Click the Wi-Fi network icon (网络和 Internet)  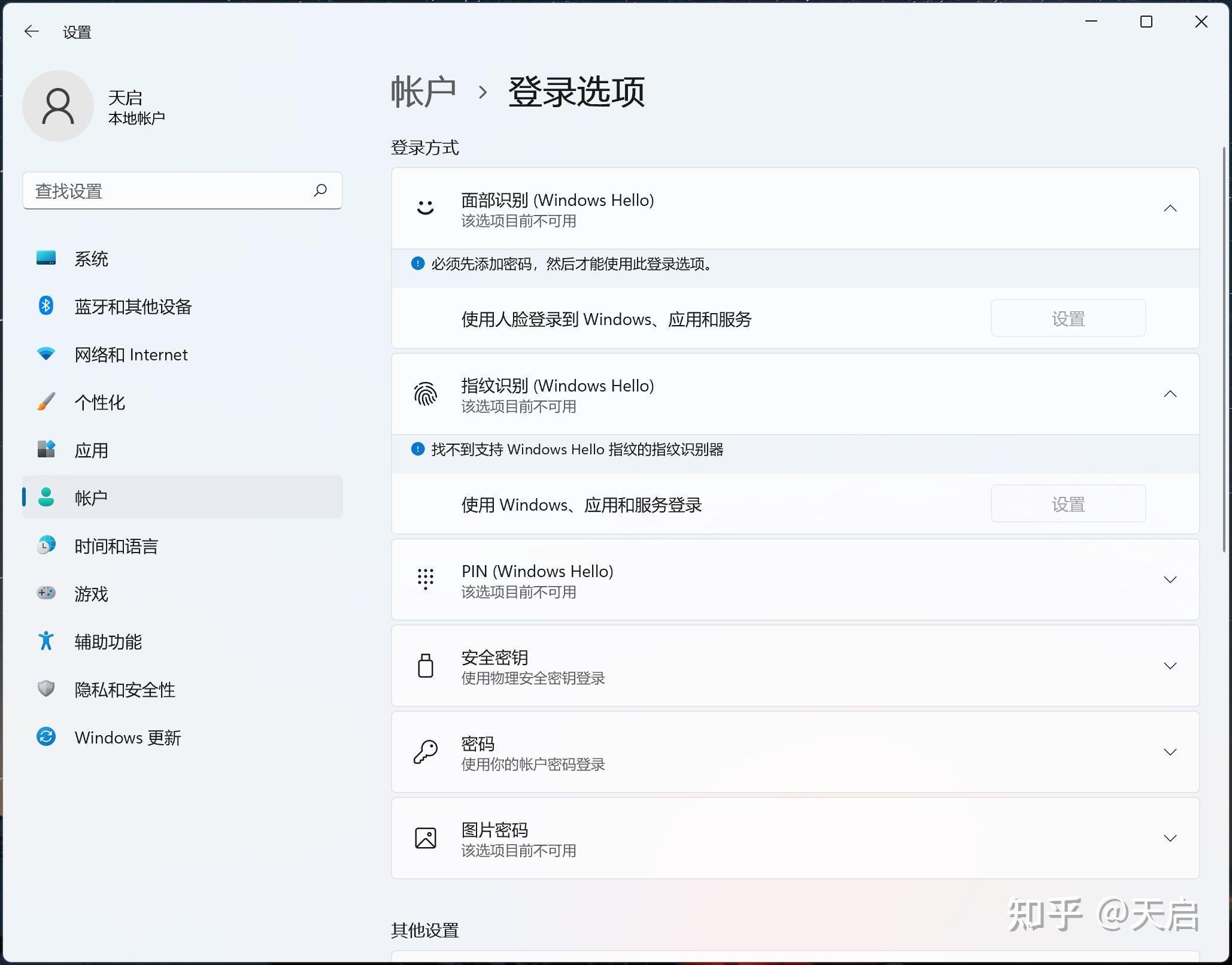point(46,354)
